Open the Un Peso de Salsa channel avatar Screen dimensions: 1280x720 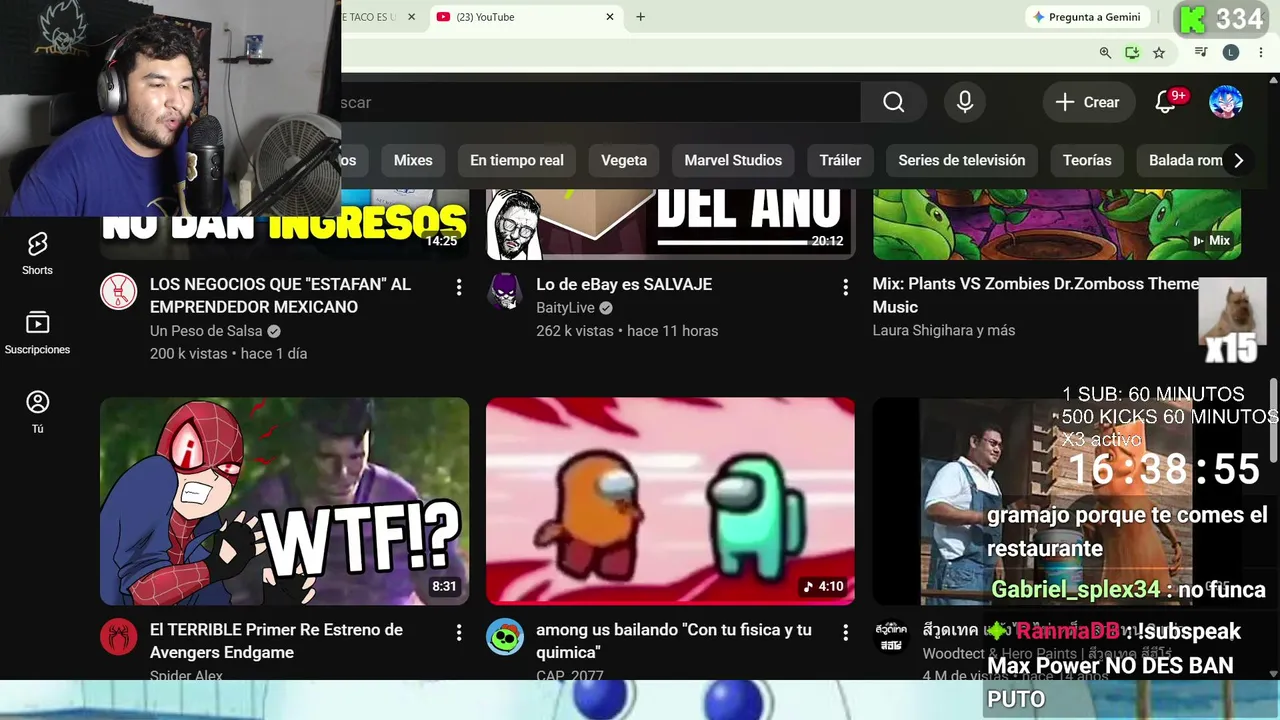(119, 291)
